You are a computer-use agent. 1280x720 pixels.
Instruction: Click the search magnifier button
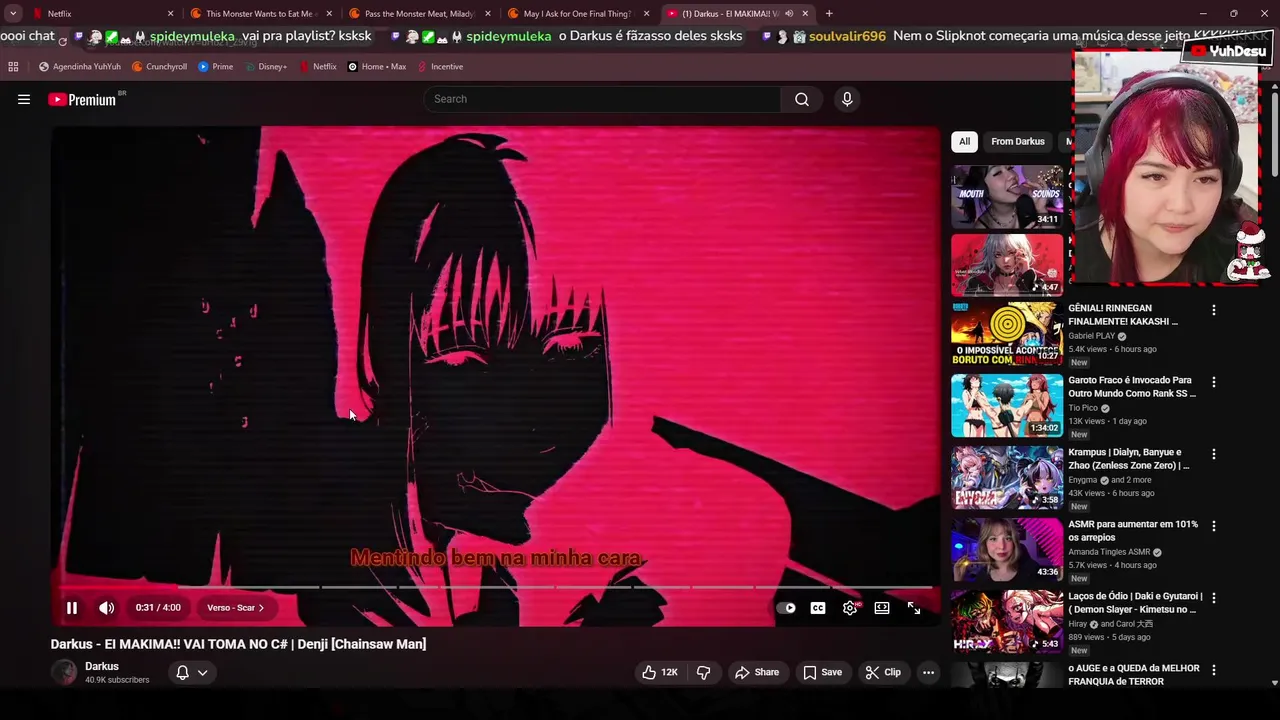click(802, 99)
